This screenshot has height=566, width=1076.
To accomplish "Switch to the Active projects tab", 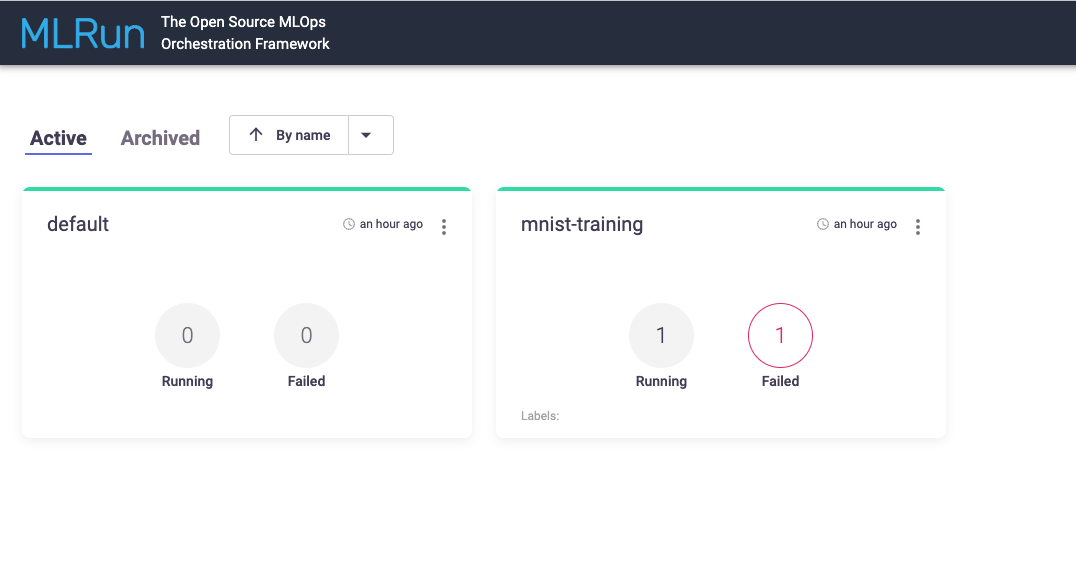I will 58,138.
